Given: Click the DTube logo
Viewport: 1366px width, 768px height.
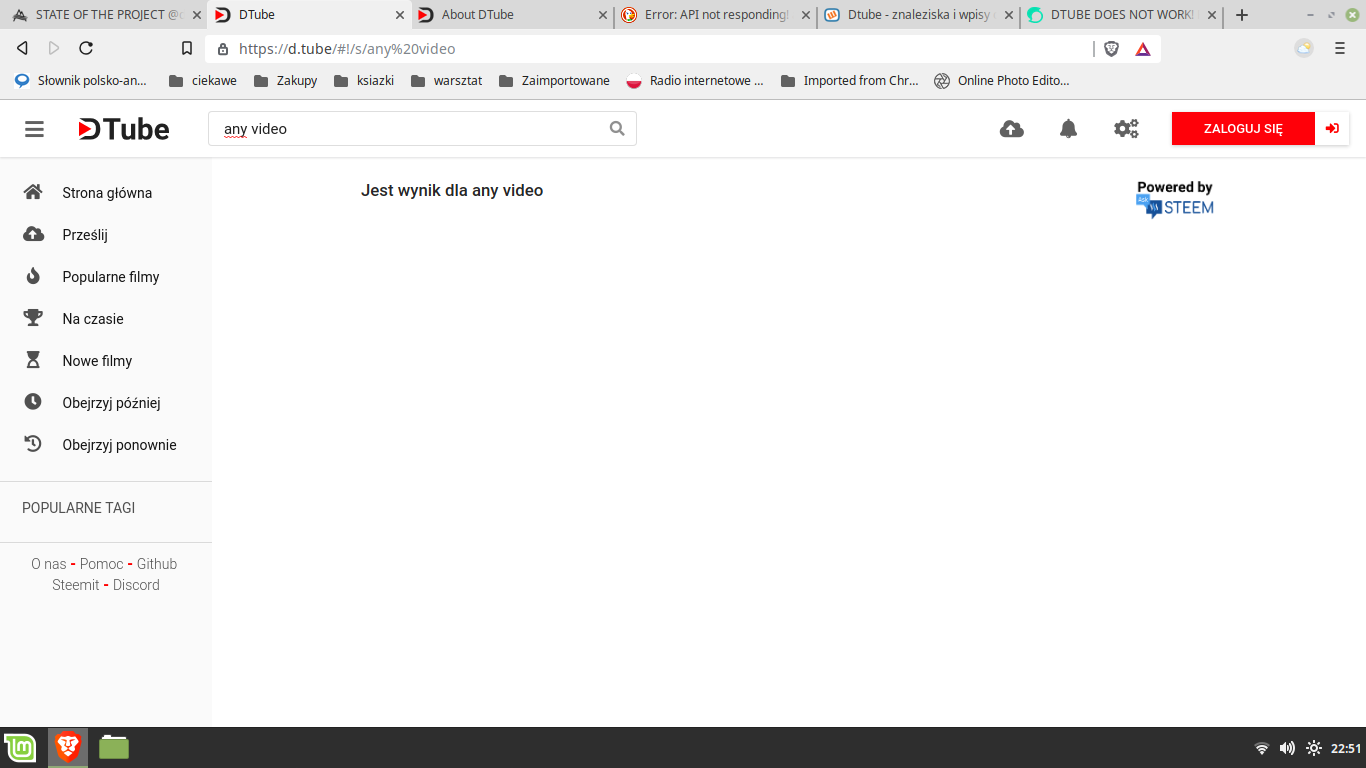Looking at the screenshot, I should click(x=124, y=129).
